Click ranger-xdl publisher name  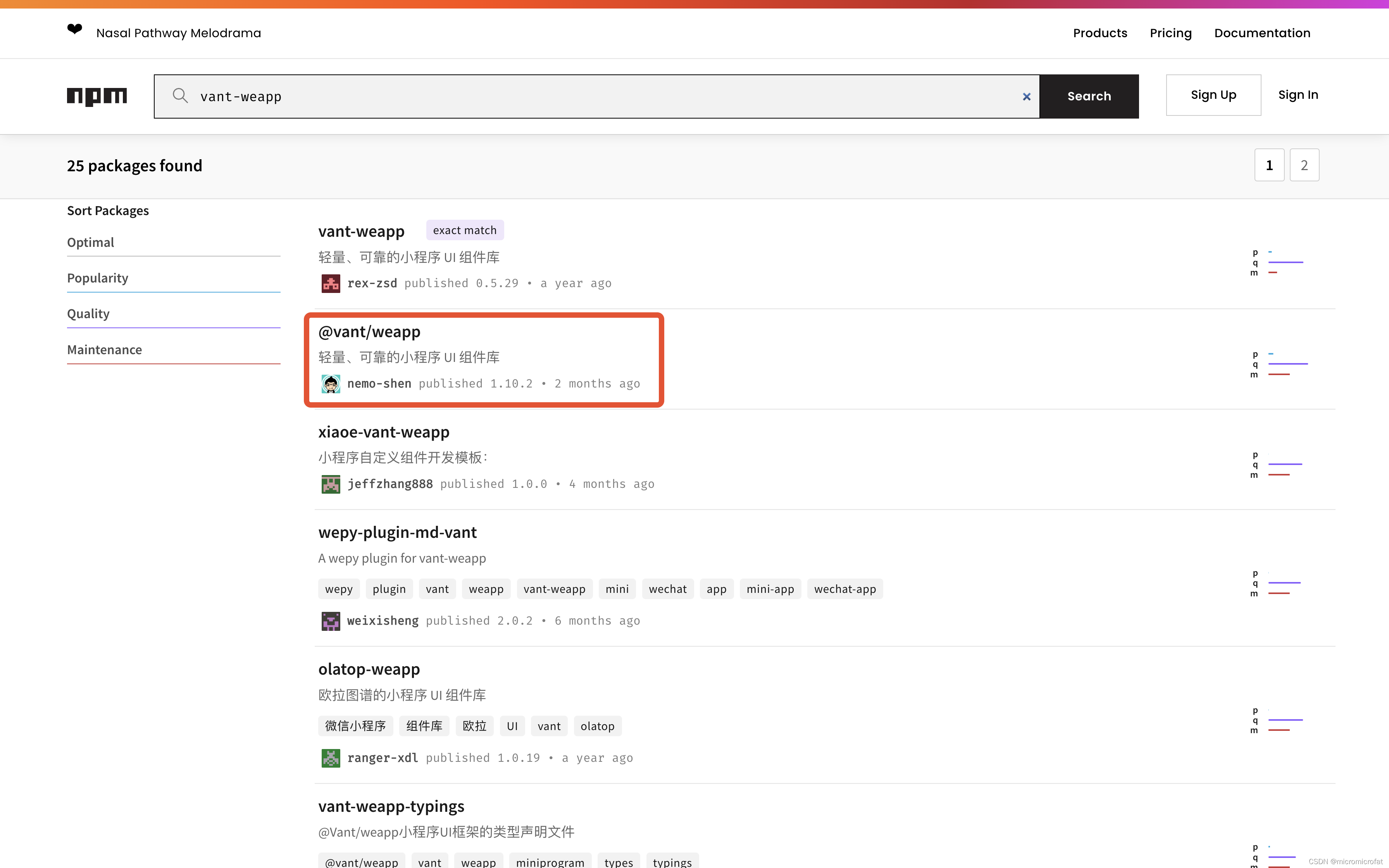[383, 758]
